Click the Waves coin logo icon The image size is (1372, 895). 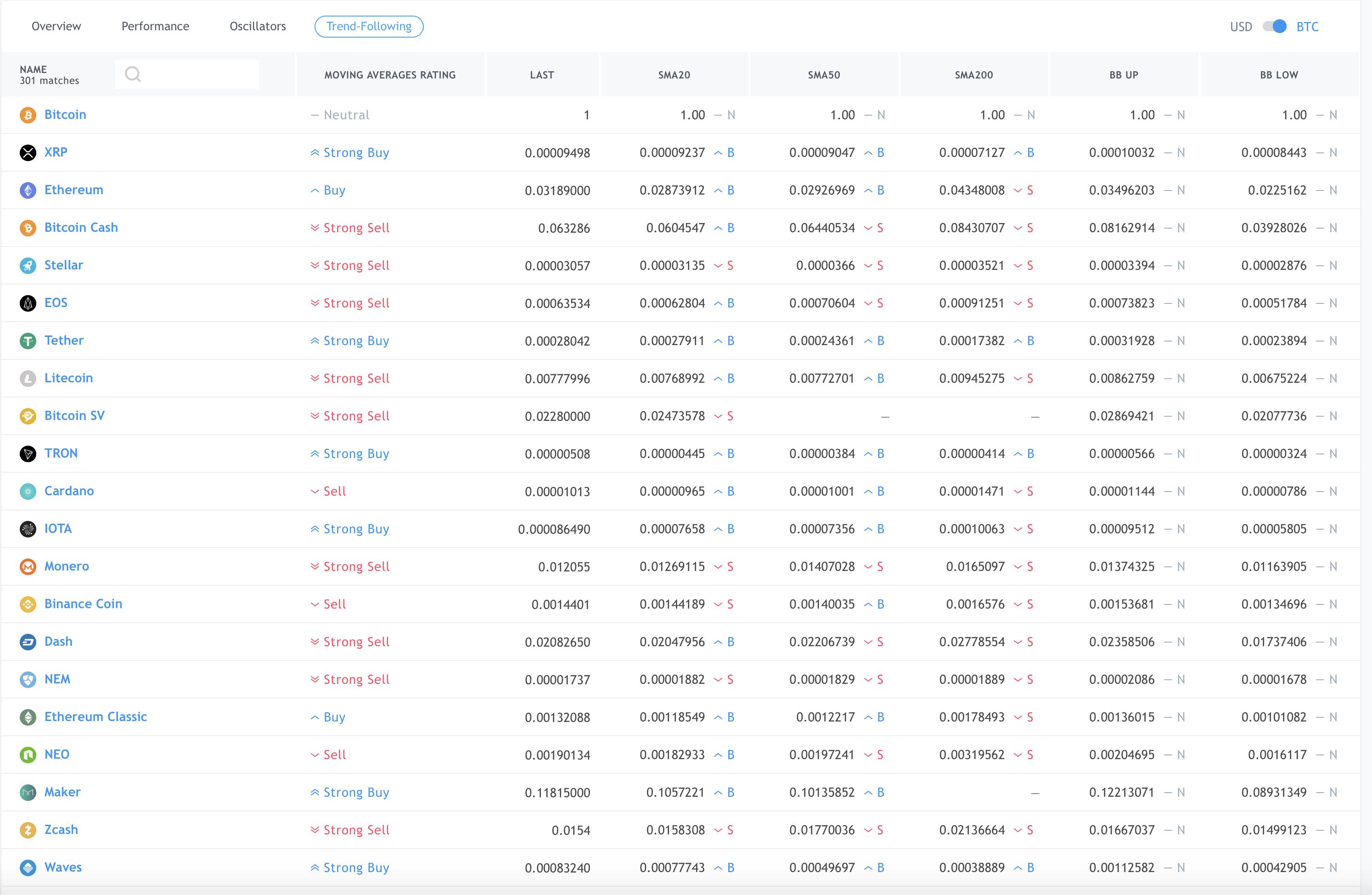click(x=28, y=868)
